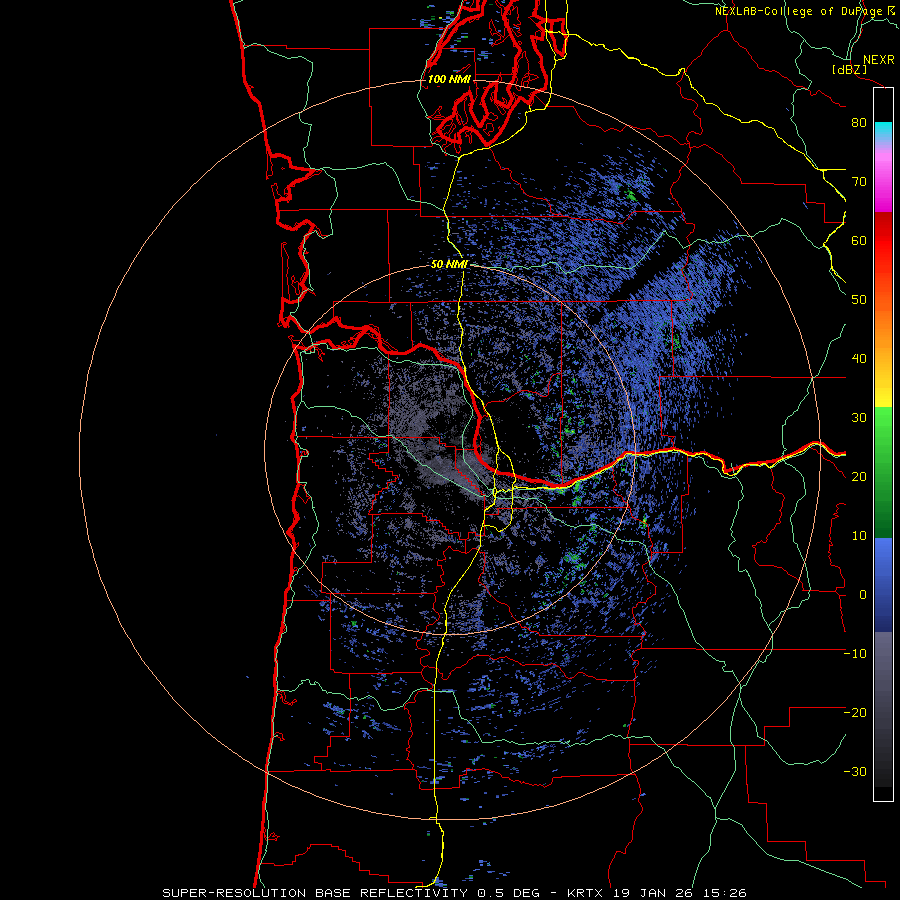Click the 80 value on dBZ scale
Viewport: 900px width, 900px height.
click(859, 122)
